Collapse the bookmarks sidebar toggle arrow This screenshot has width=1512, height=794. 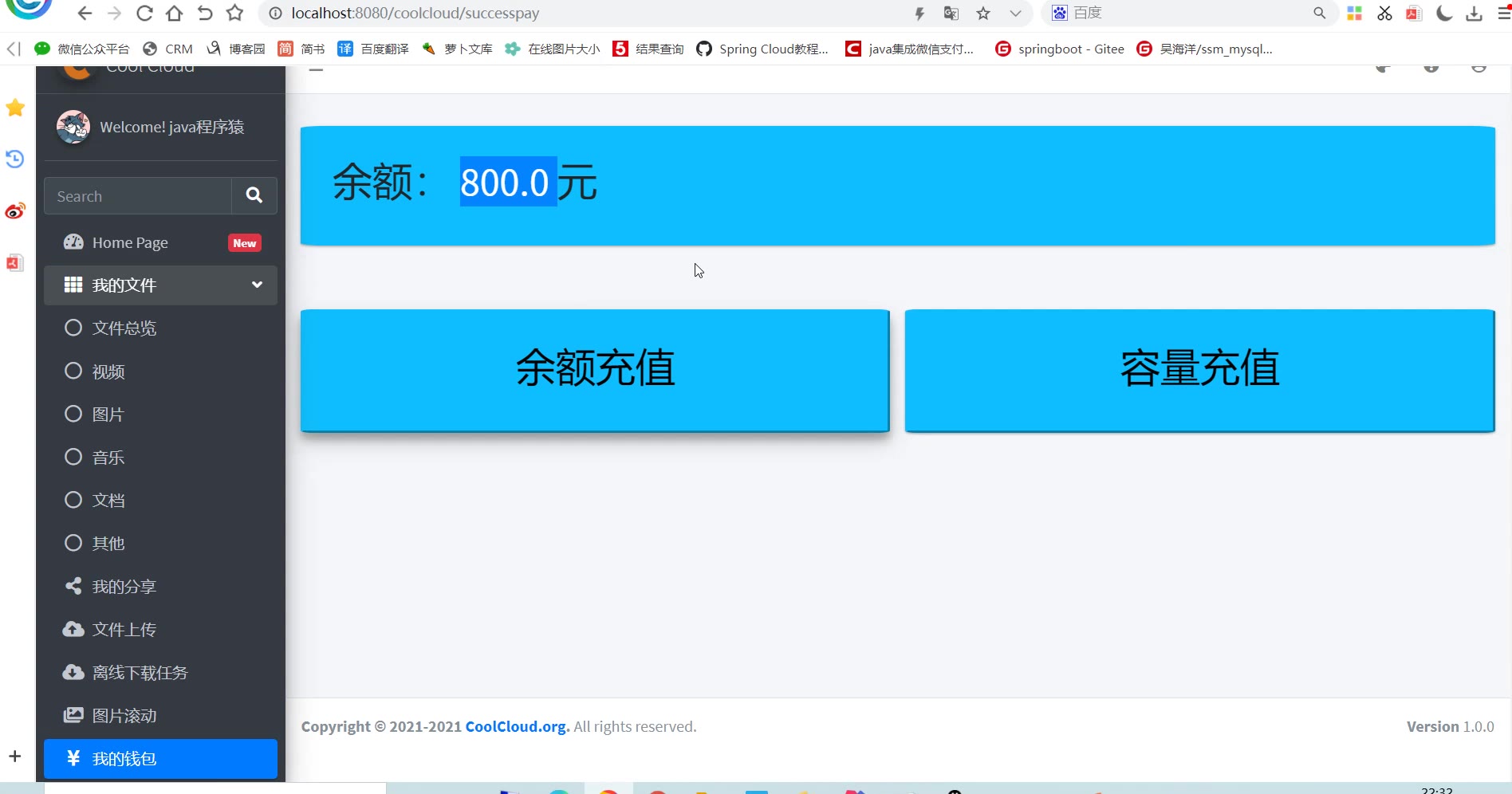14,49
